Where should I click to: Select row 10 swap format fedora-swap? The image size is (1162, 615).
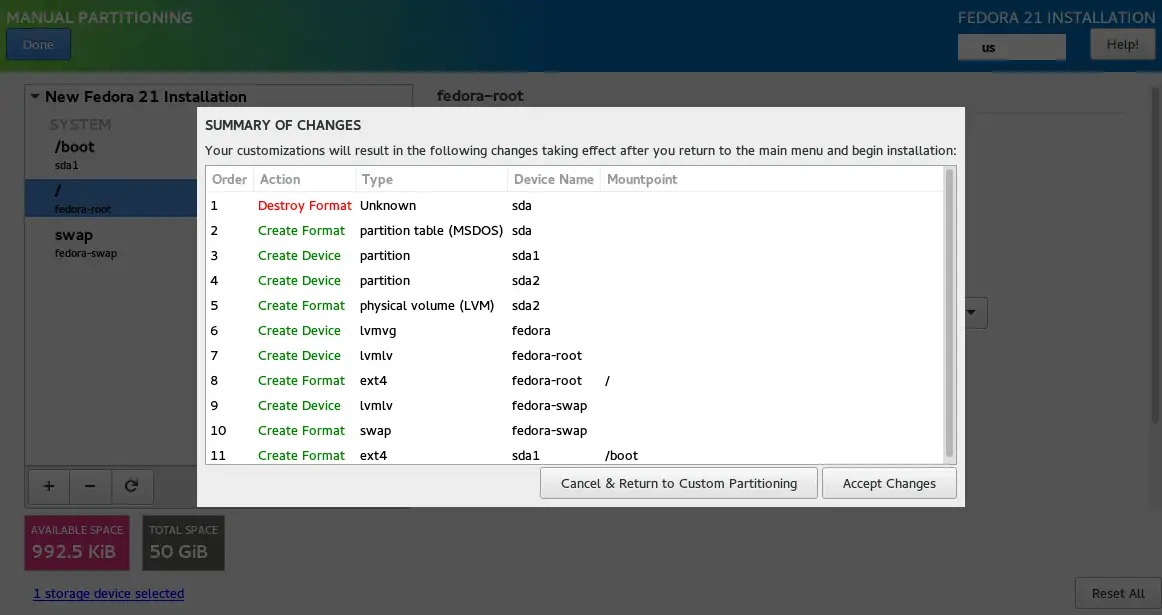[574, 430]
